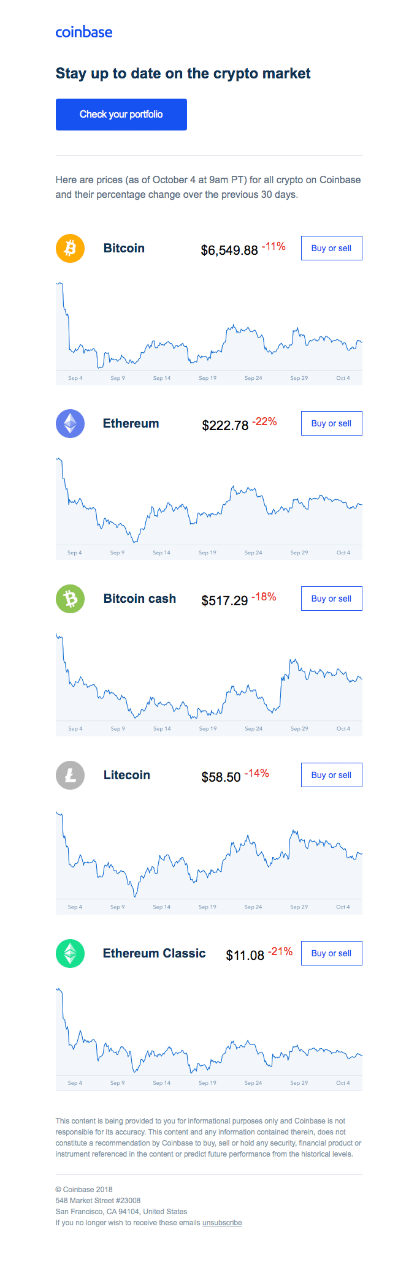
Task: Click the green Bitcoin cash icon
Action: 70,599
